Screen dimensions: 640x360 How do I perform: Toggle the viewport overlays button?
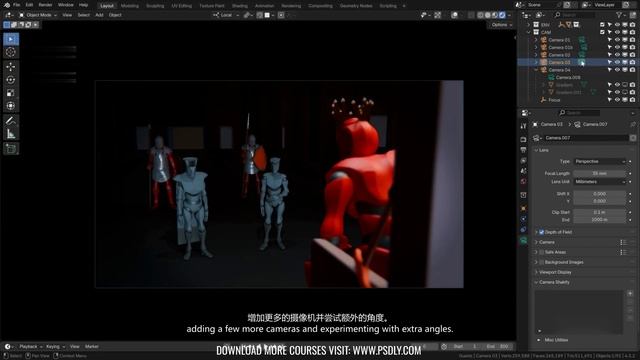tap(454, 15)
